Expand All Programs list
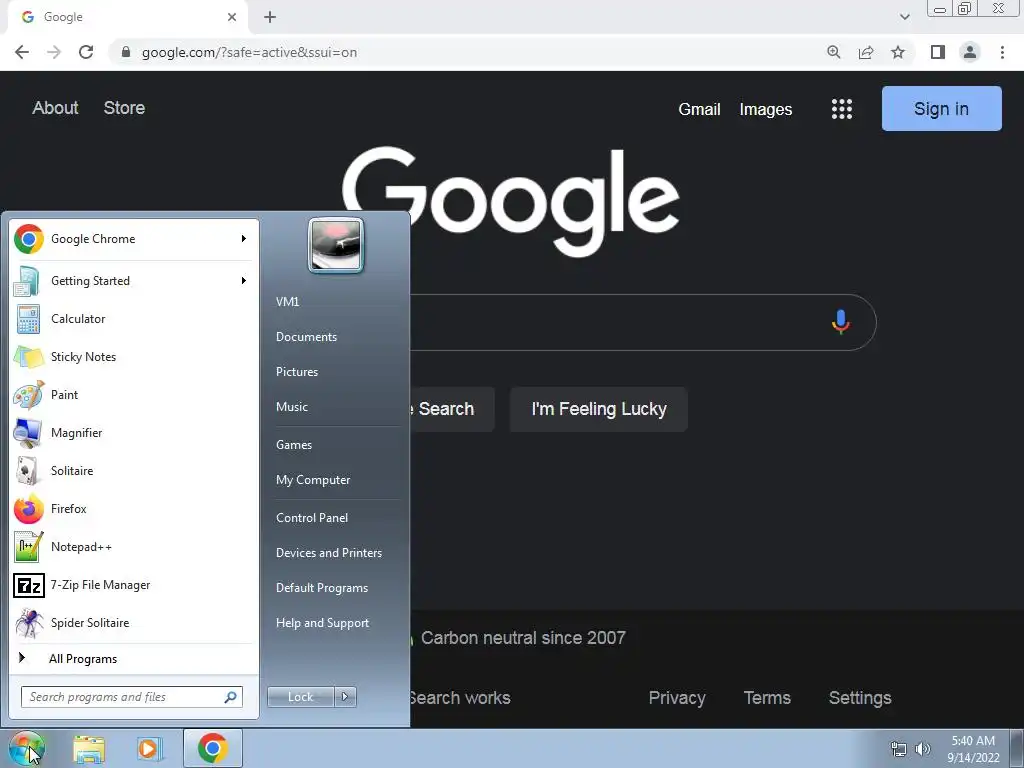The image size is (1024, 768). [133, 658]
